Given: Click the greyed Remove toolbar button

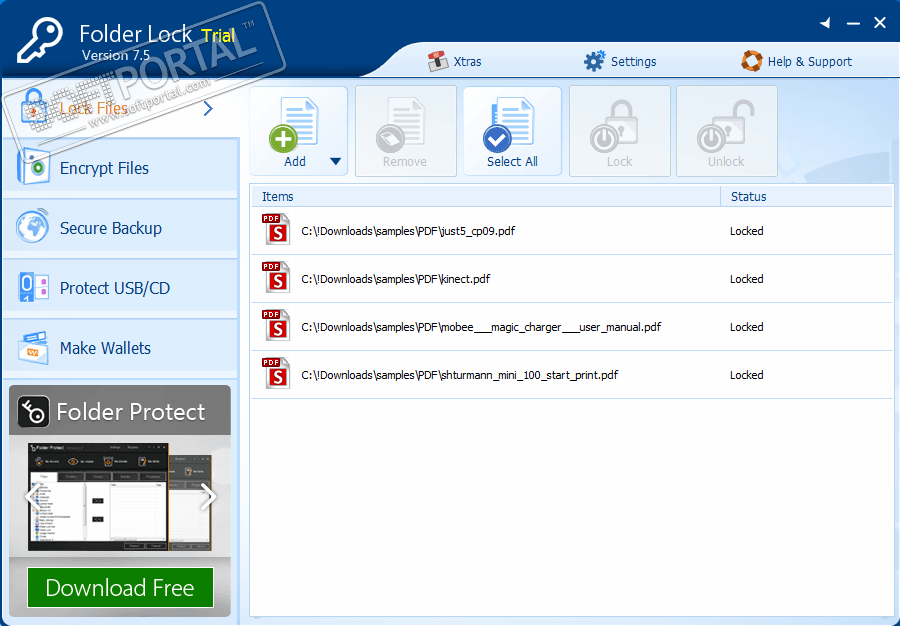Looking at the screenshot, I should (x=405, y=131).
